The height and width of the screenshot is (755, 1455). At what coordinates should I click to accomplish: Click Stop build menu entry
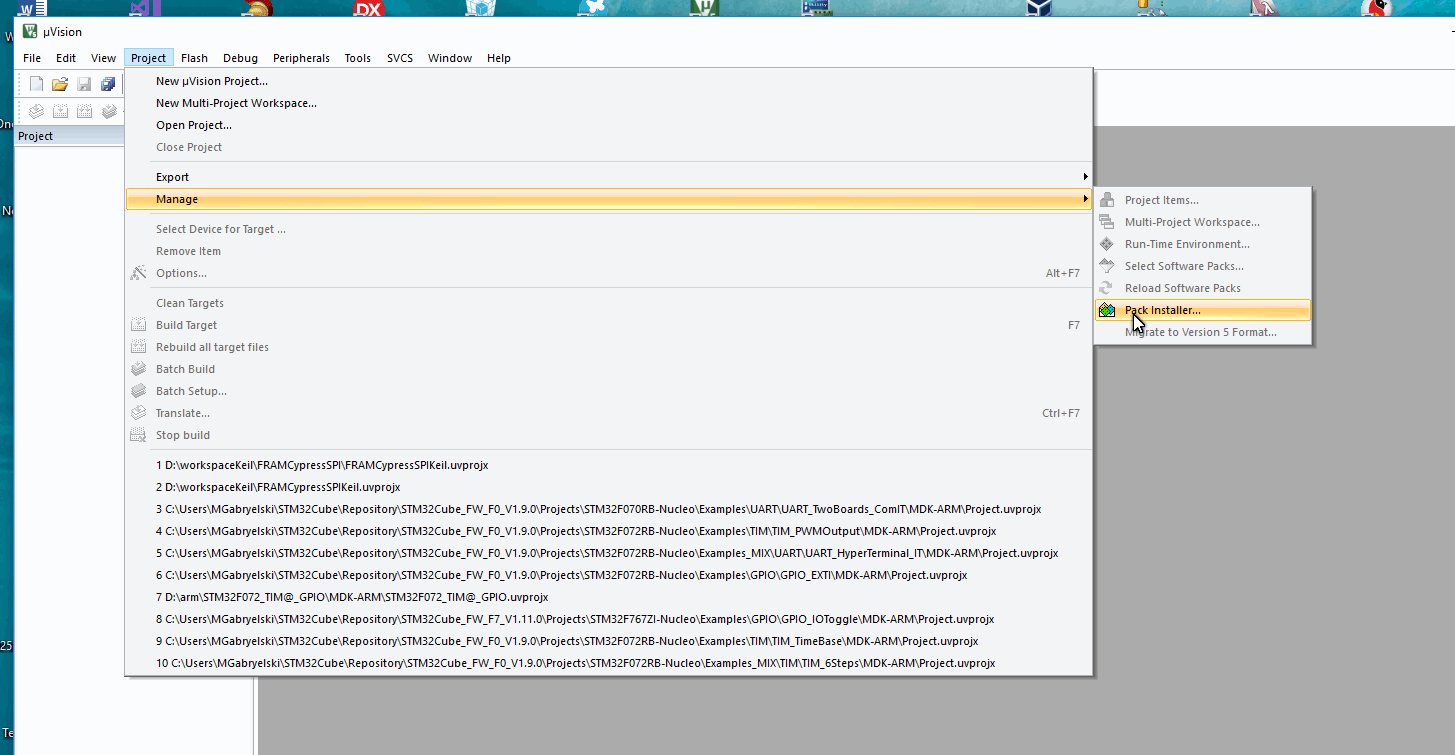coord(608,435)
